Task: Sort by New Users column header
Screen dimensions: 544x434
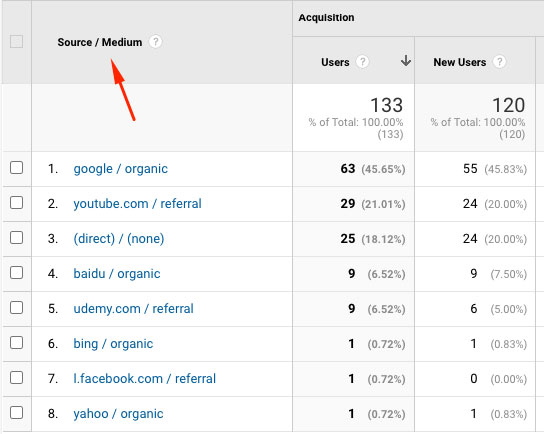Action: [460, 62]
